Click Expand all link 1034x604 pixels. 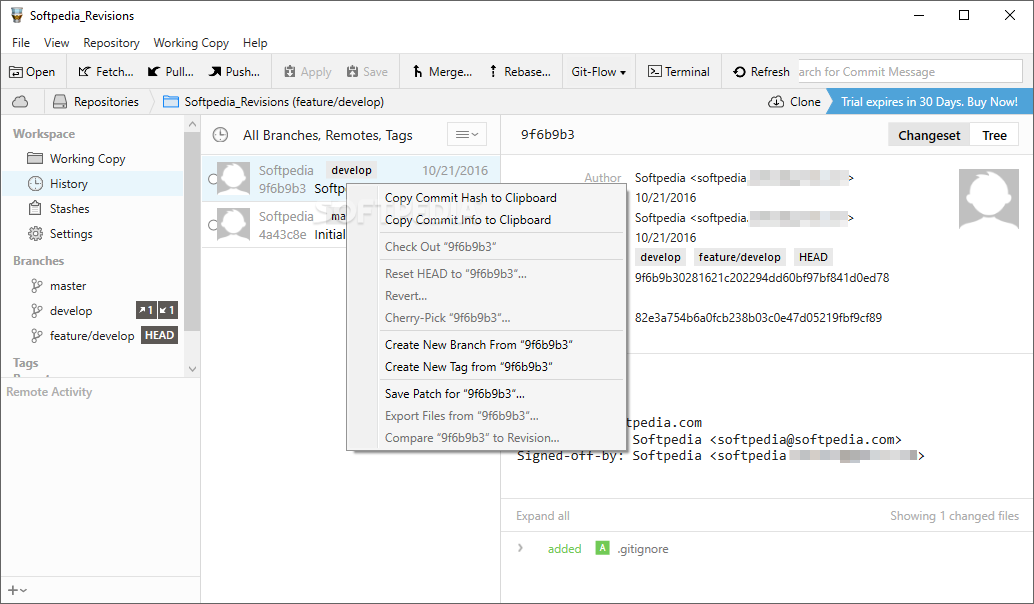pos(543,516)
